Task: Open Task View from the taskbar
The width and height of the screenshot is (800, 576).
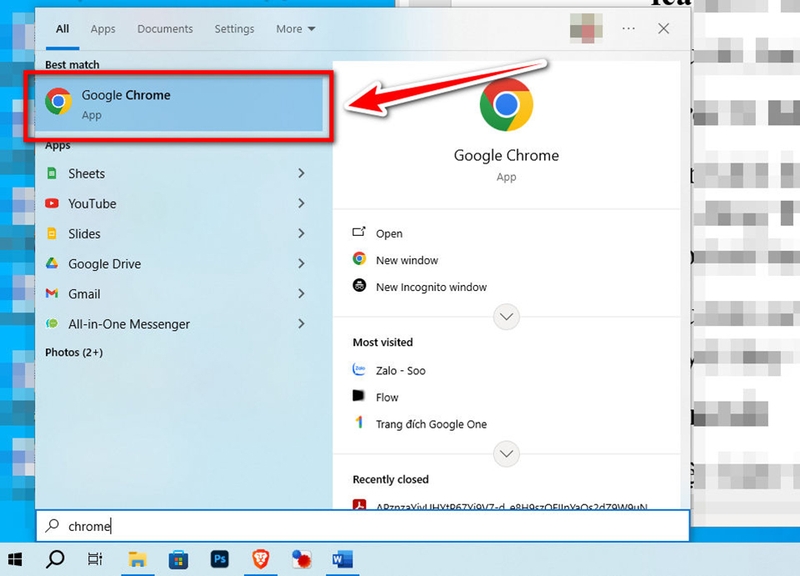Action: coord(95,559)
